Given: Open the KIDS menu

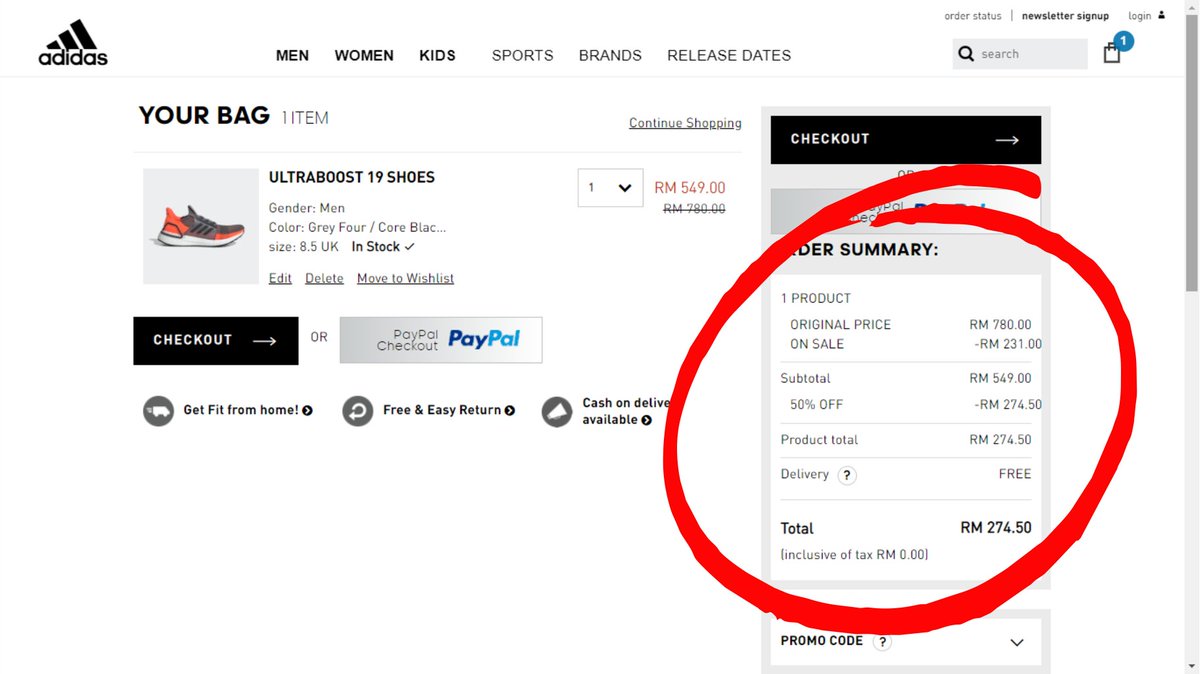Looking at the screenshot, I should tap(437, 56).
